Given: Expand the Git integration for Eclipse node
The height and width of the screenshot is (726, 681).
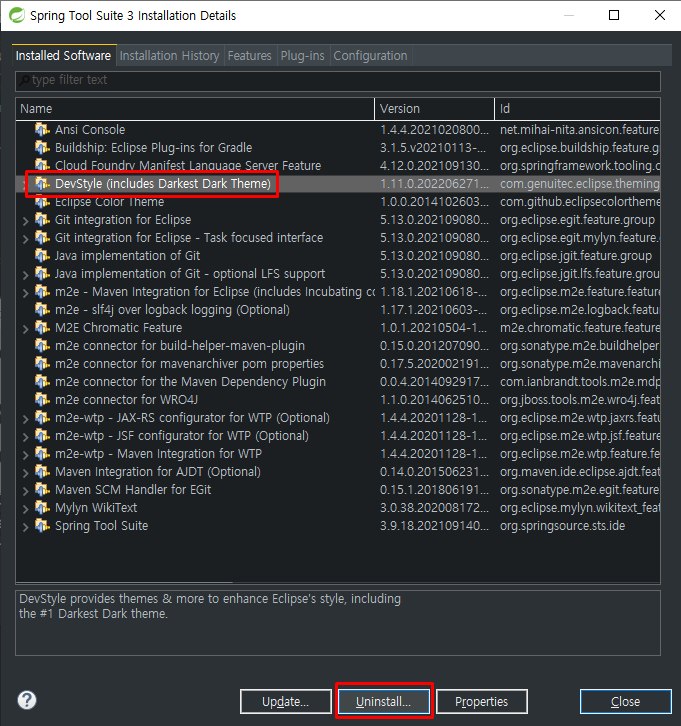Looking at the screenshot, I should [25, 221].
